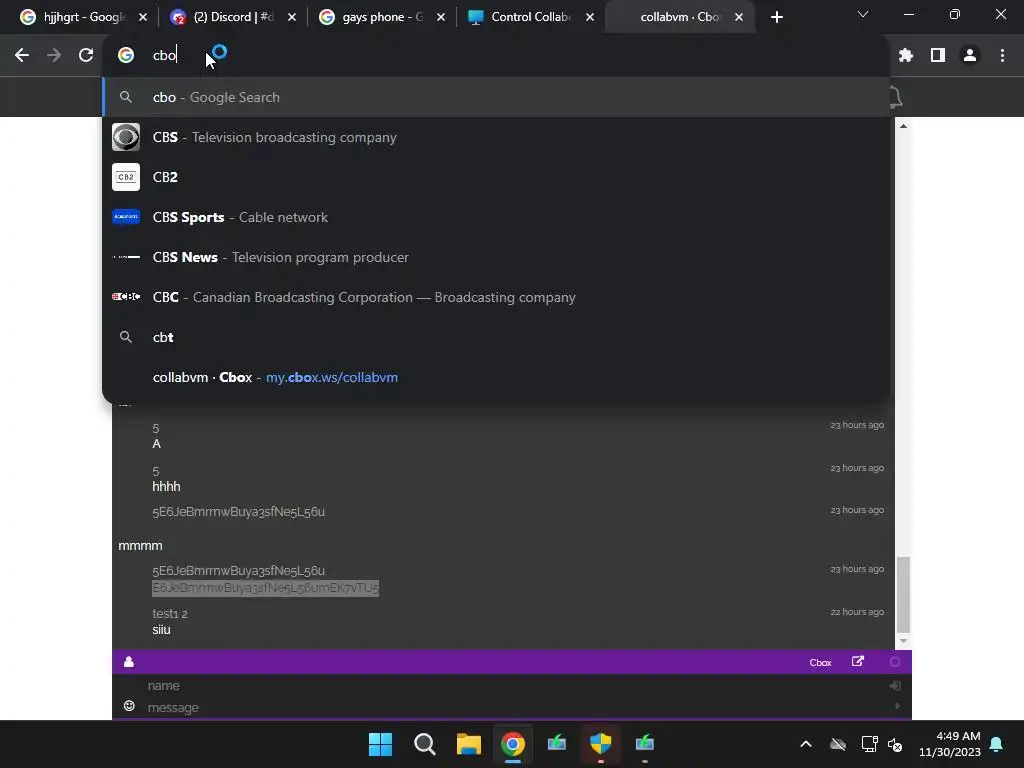Click the name input field
The height and width of the screenshot is (768, 1024).
click(x=513, y=686)
